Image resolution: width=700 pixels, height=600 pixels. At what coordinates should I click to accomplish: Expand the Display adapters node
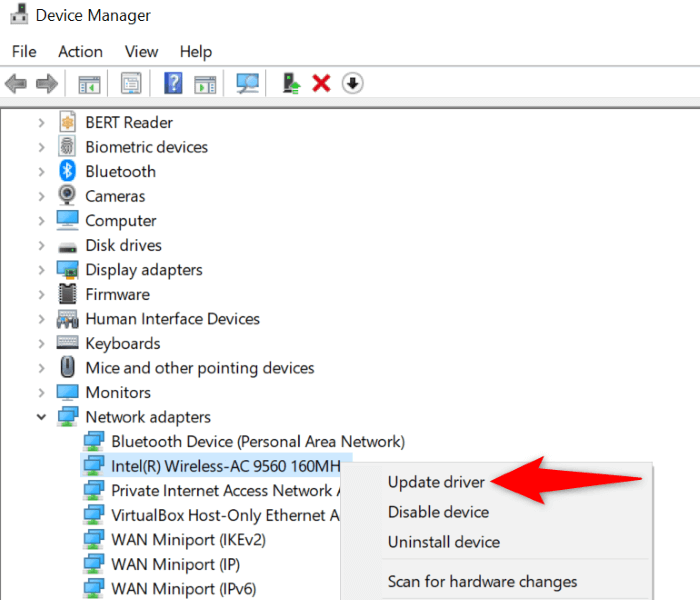41,270
